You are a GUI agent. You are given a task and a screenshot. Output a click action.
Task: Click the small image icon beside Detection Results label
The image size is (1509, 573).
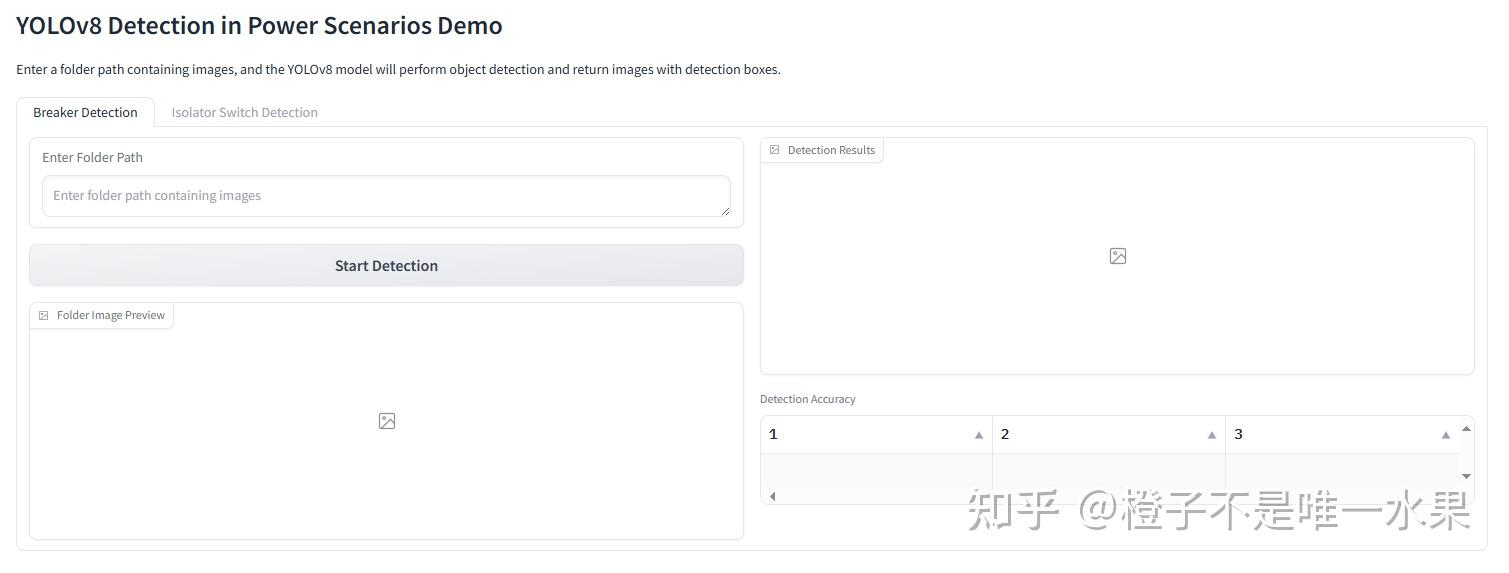(775, 150)
